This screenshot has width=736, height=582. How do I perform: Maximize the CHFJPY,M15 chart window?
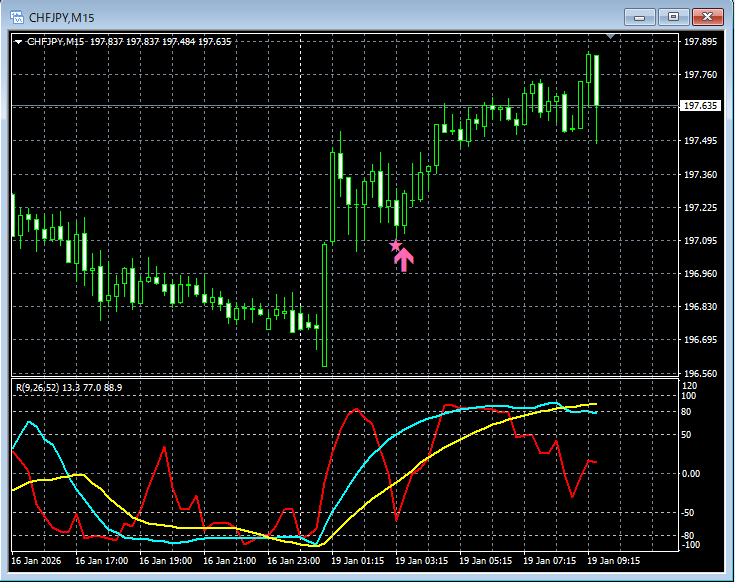click(x=673, y=17)
